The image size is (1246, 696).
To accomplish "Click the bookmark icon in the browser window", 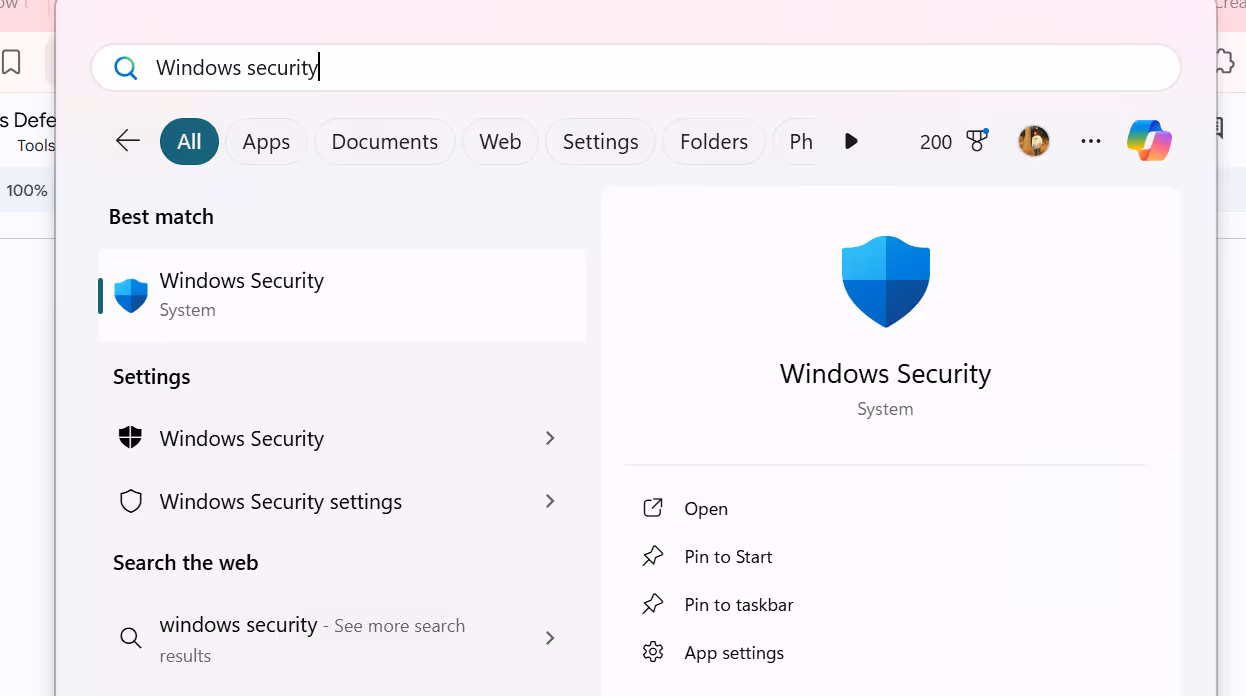I will 11,62.
